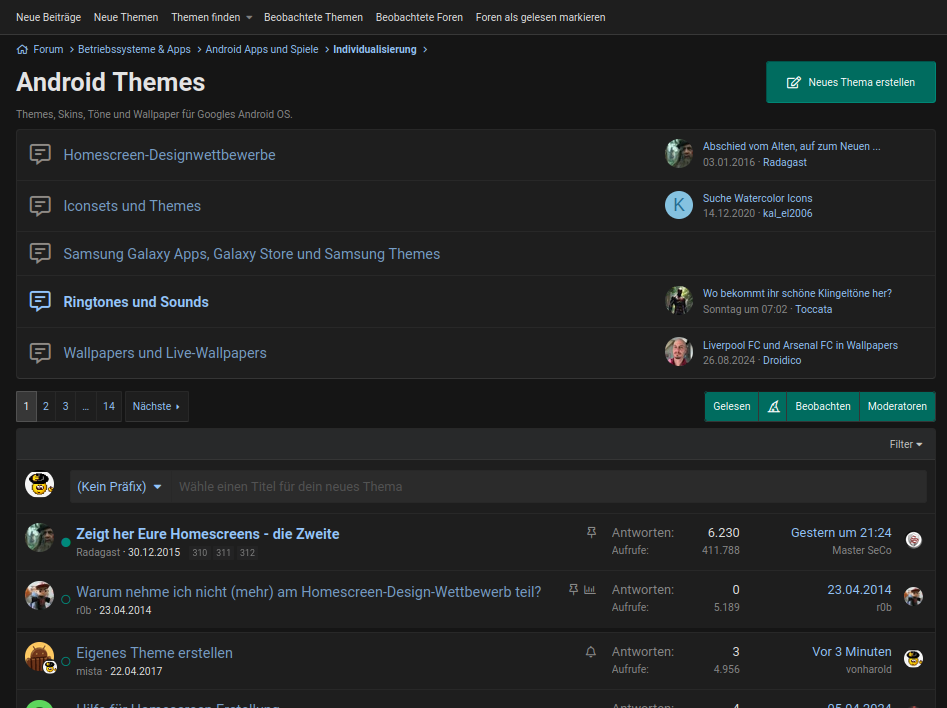The image size is (947, 708).
Task: Open last post Vor 3 Minuten
Action: coord(852,652)
